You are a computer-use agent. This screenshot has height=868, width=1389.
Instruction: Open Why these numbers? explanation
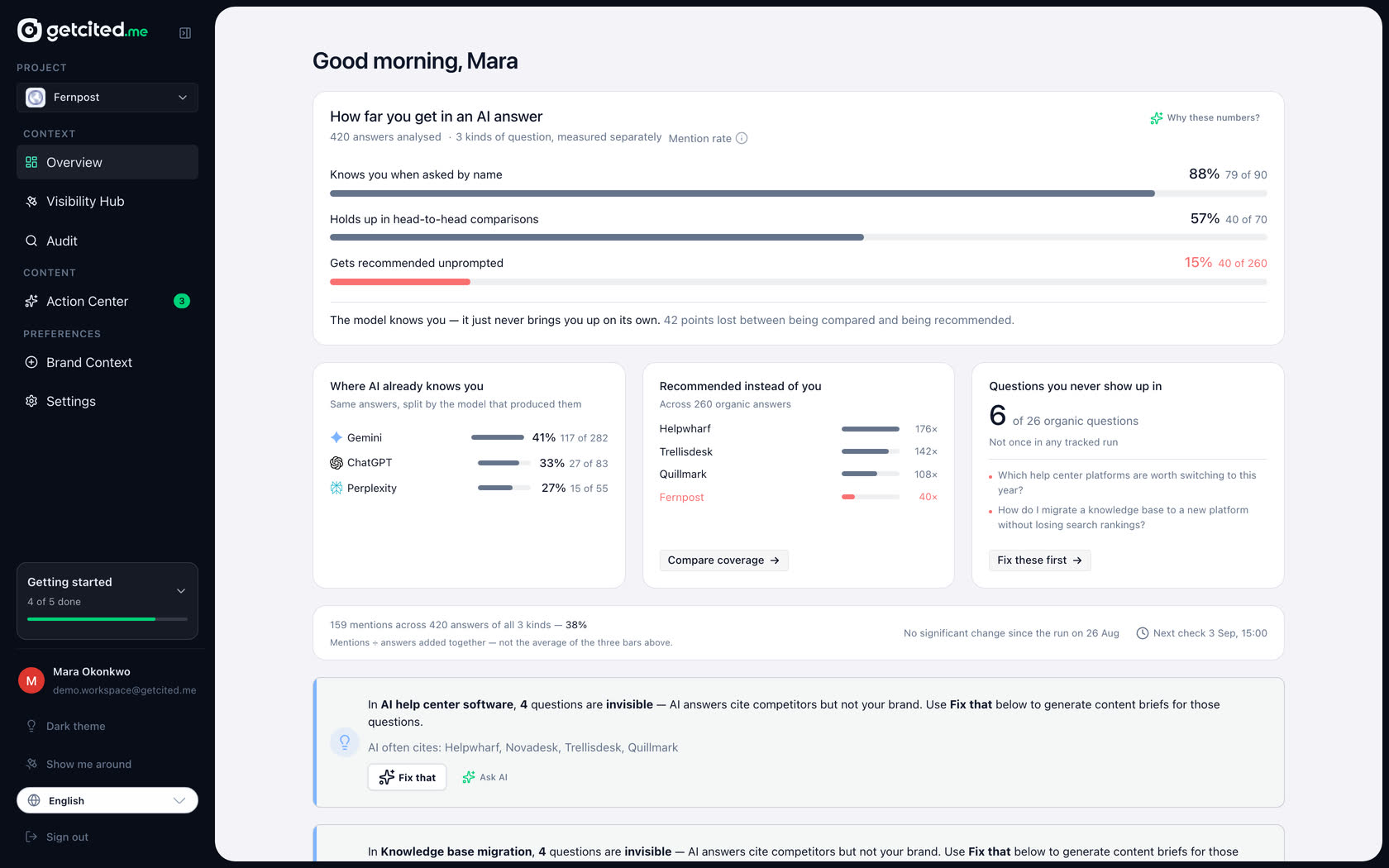coord(1205,118)
